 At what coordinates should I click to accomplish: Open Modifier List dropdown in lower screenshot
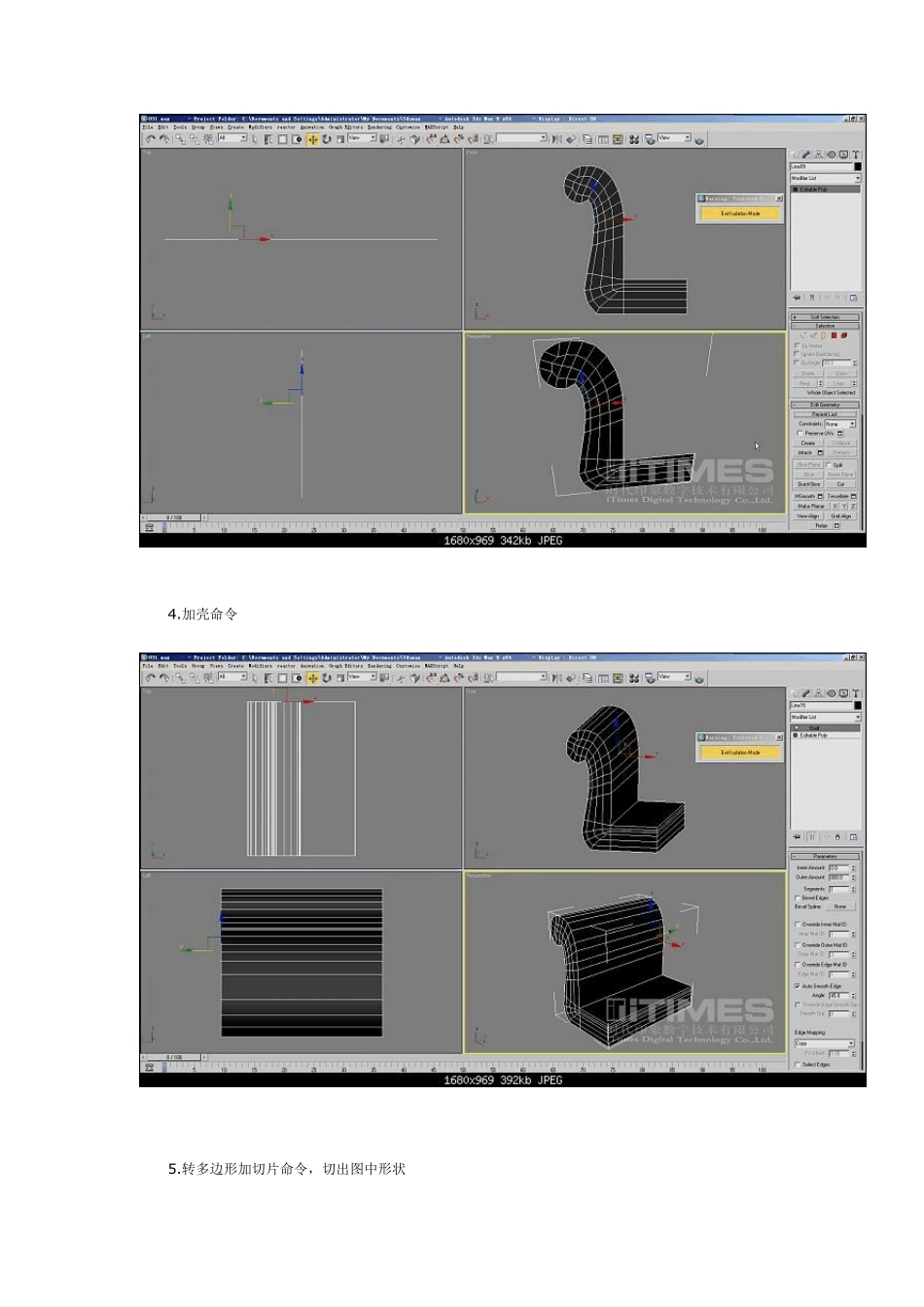[825, 717]
